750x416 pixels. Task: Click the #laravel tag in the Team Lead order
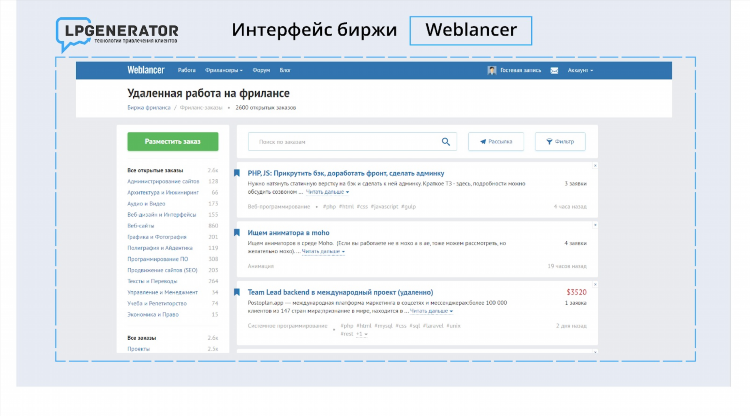[x=433, y=326]
